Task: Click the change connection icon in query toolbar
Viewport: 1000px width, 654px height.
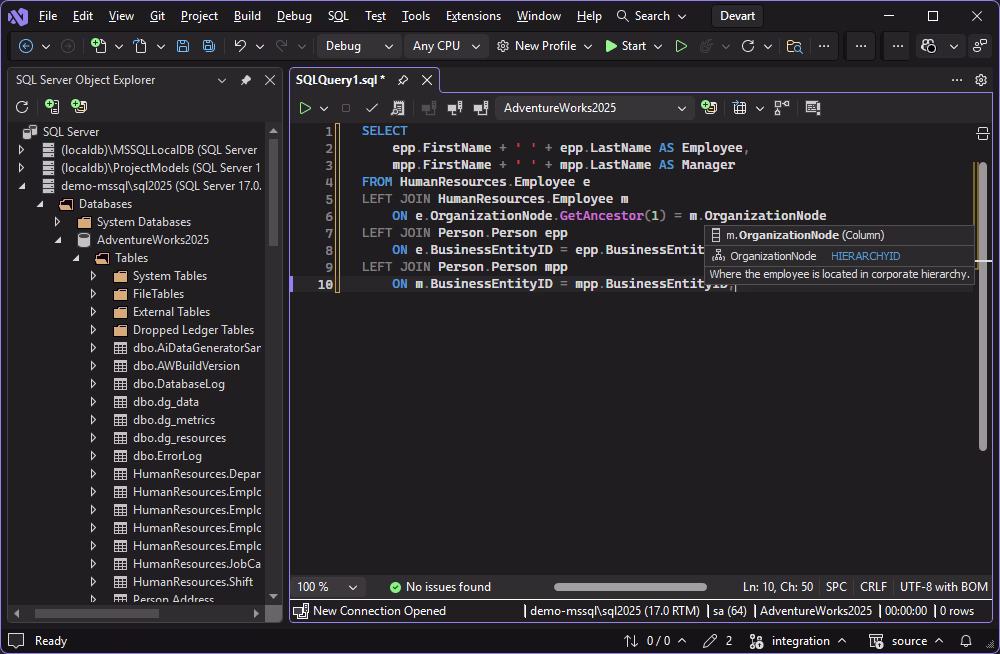Action: coord(481,108)
